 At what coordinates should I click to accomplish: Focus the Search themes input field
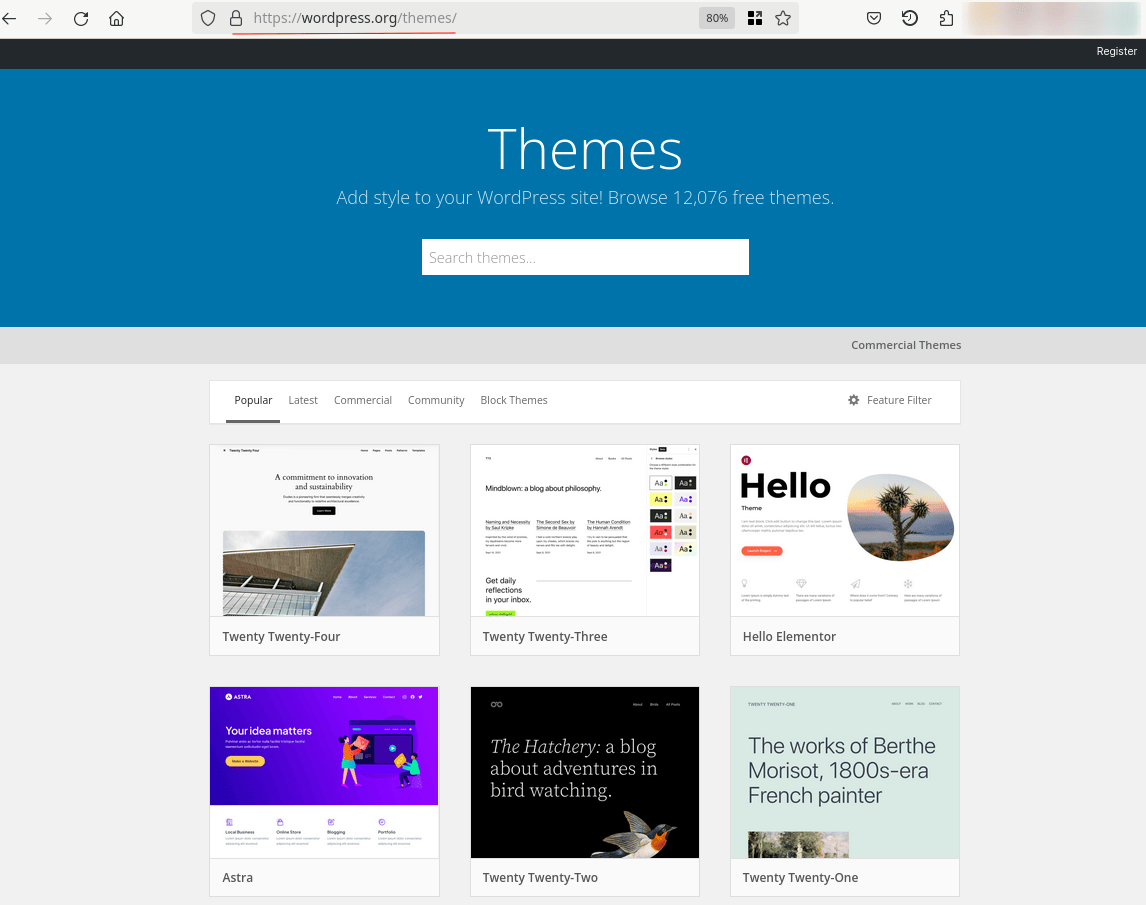coord(585,257)
